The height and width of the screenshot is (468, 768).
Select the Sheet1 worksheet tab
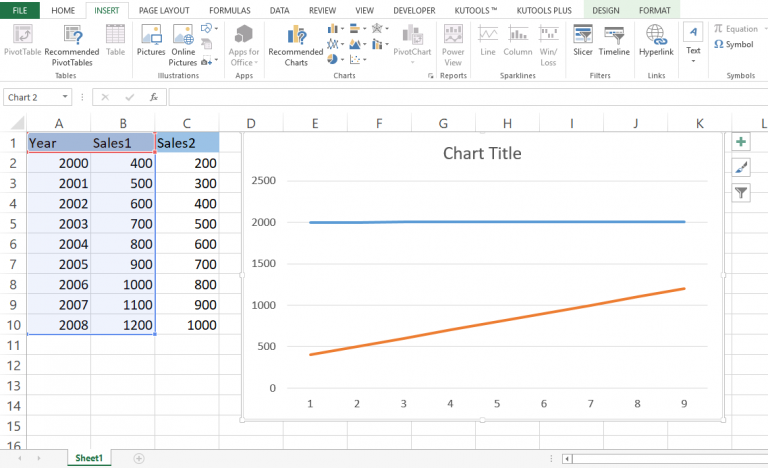[x=89, y=458]
